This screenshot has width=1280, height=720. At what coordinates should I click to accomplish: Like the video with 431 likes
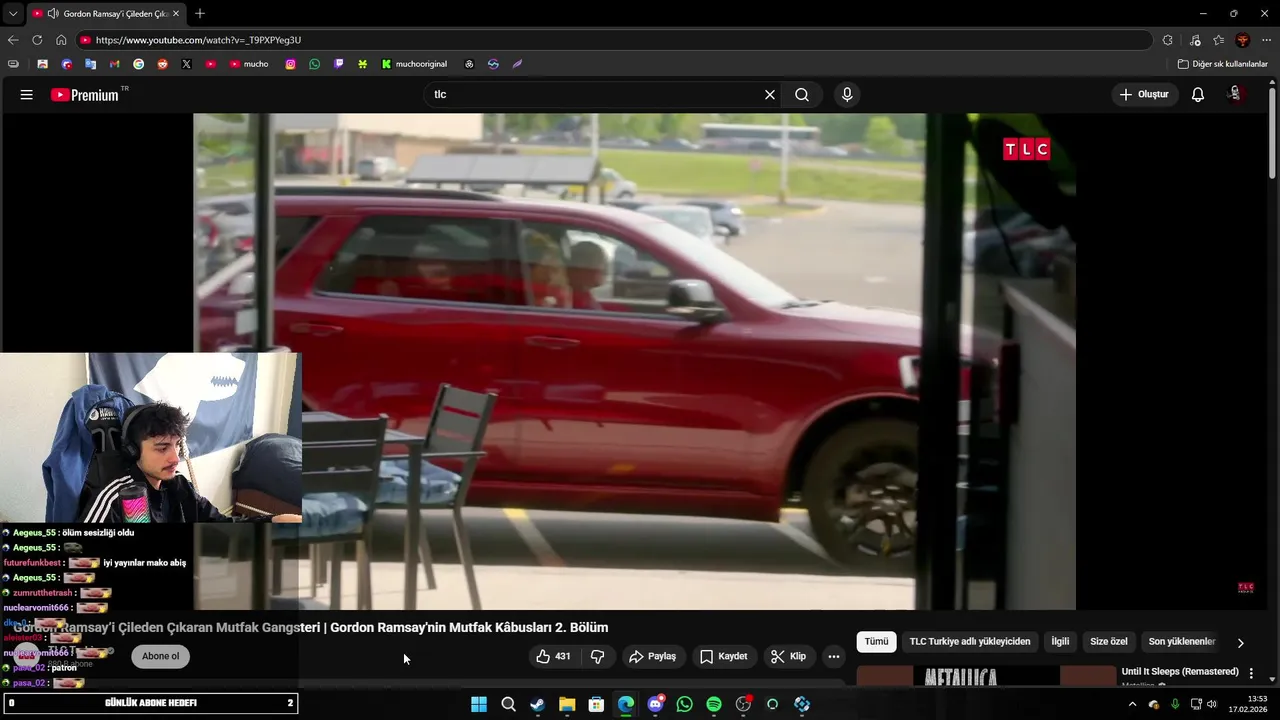(553, 657)
